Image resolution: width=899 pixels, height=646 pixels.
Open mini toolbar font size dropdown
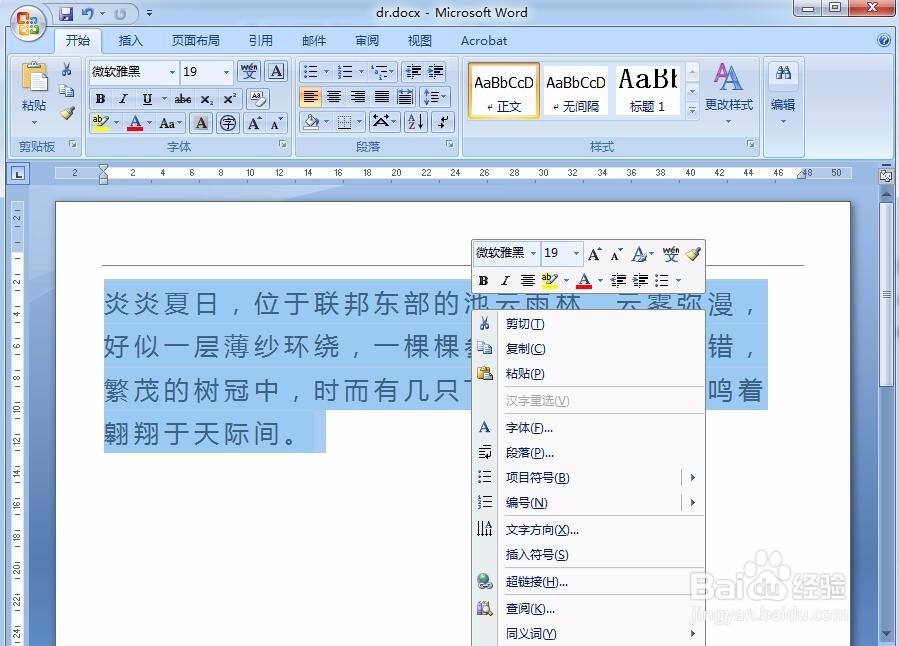click(x=576, y=253)
